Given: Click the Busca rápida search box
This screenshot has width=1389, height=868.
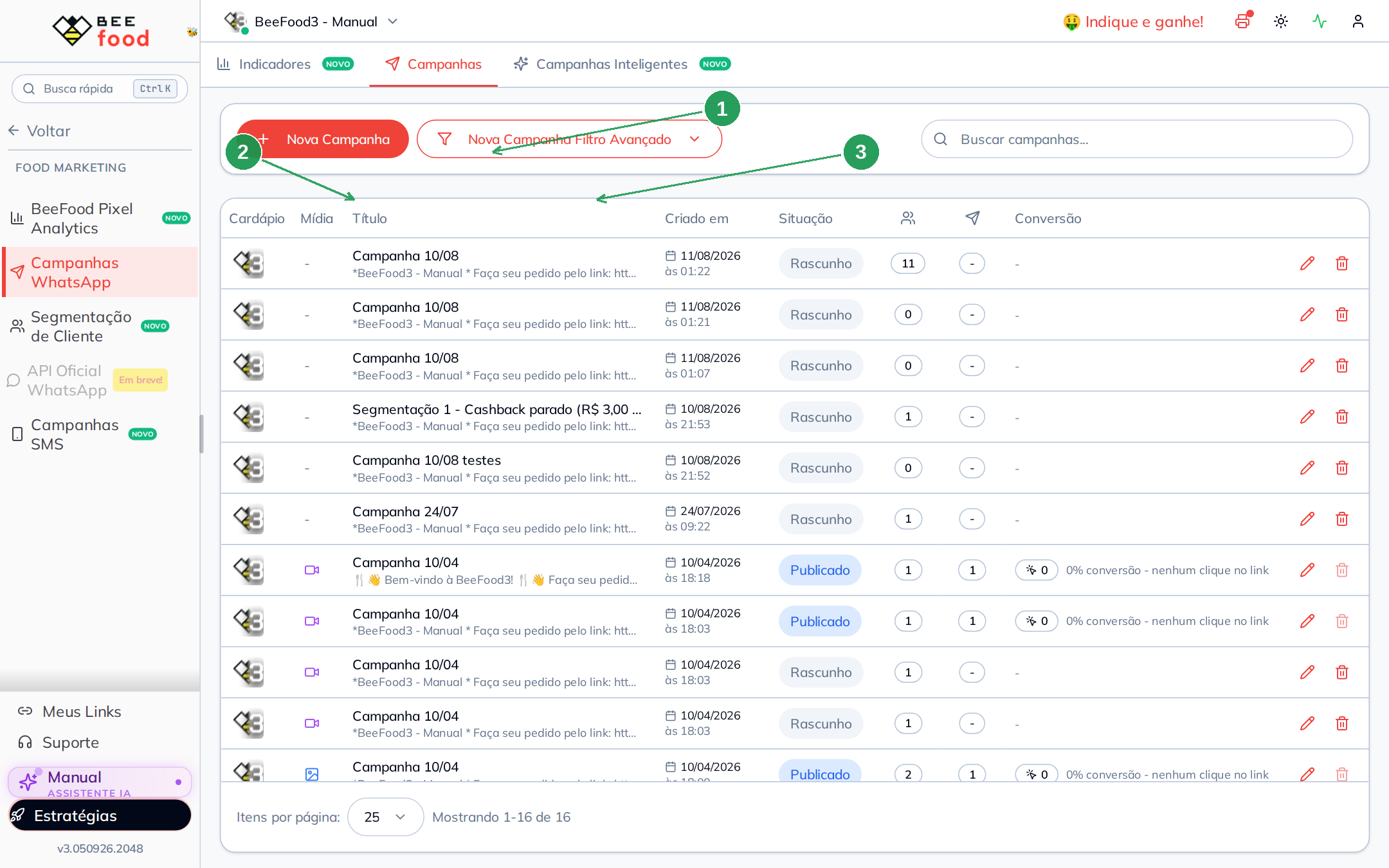Looking at the screenshot, I should coord(100,89).
